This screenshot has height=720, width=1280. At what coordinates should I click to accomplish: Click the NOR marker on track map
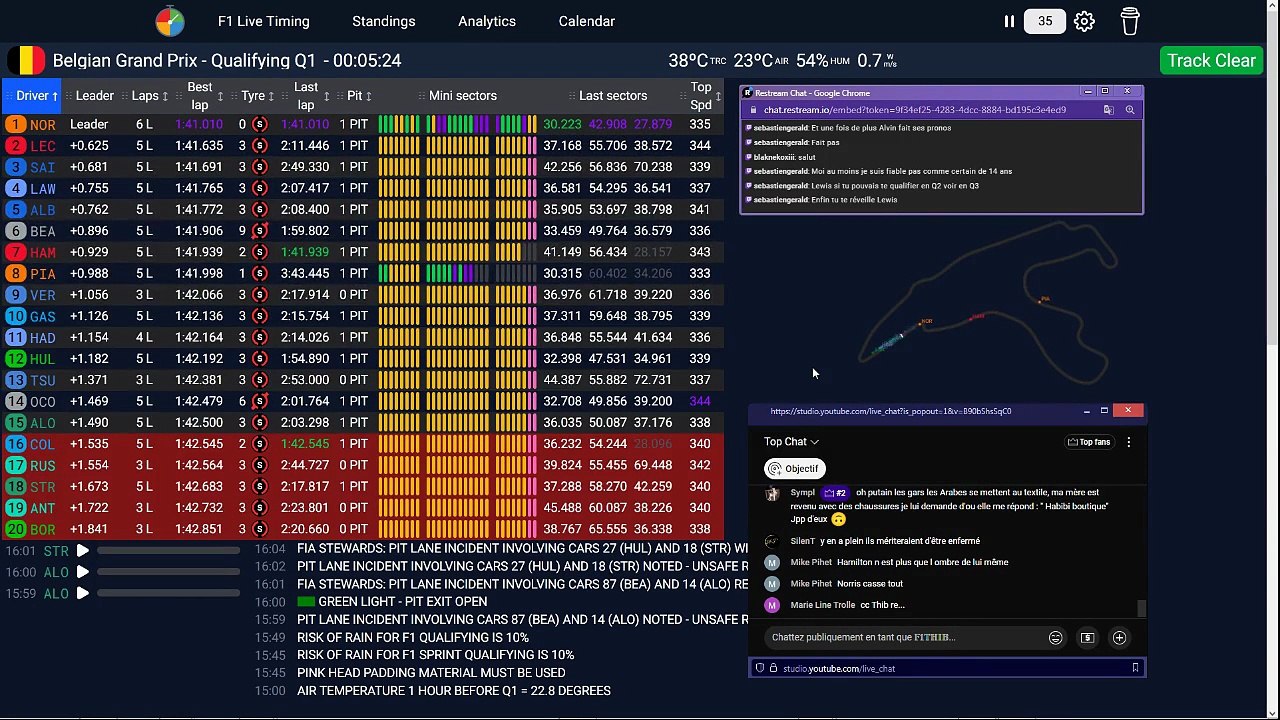[922, 324]
